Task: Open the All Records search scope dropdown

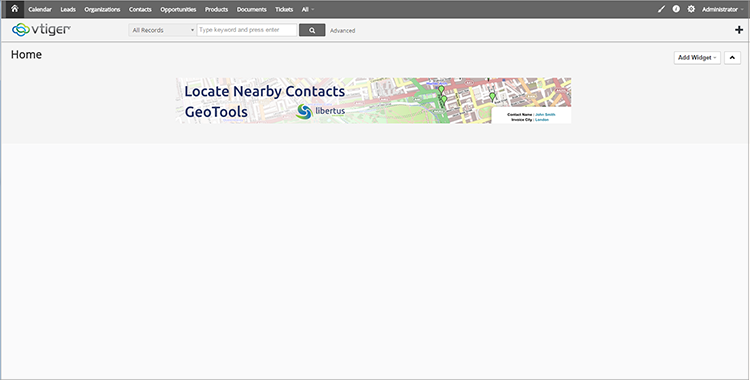Action: point(162,30)
